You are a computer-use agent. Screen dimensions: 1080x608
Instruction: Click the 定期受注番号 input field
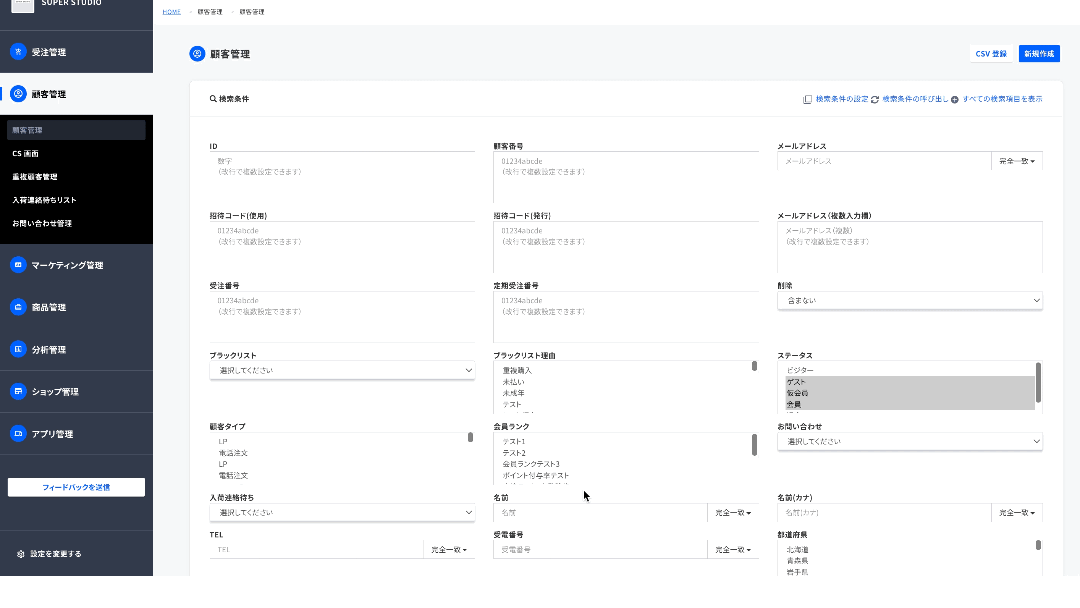(x=626, y=317)
